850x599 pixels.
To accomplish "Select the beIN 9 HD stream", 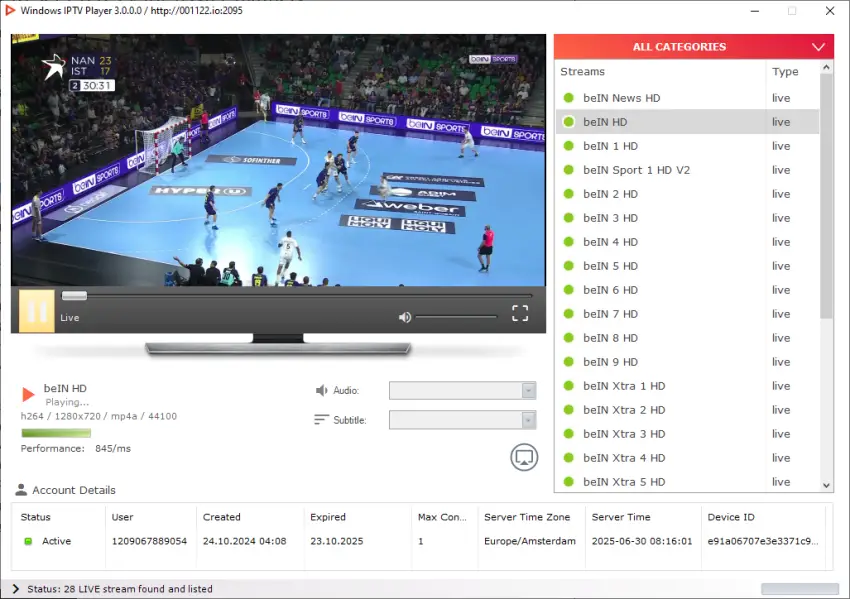I will click(x=687, y=362).
